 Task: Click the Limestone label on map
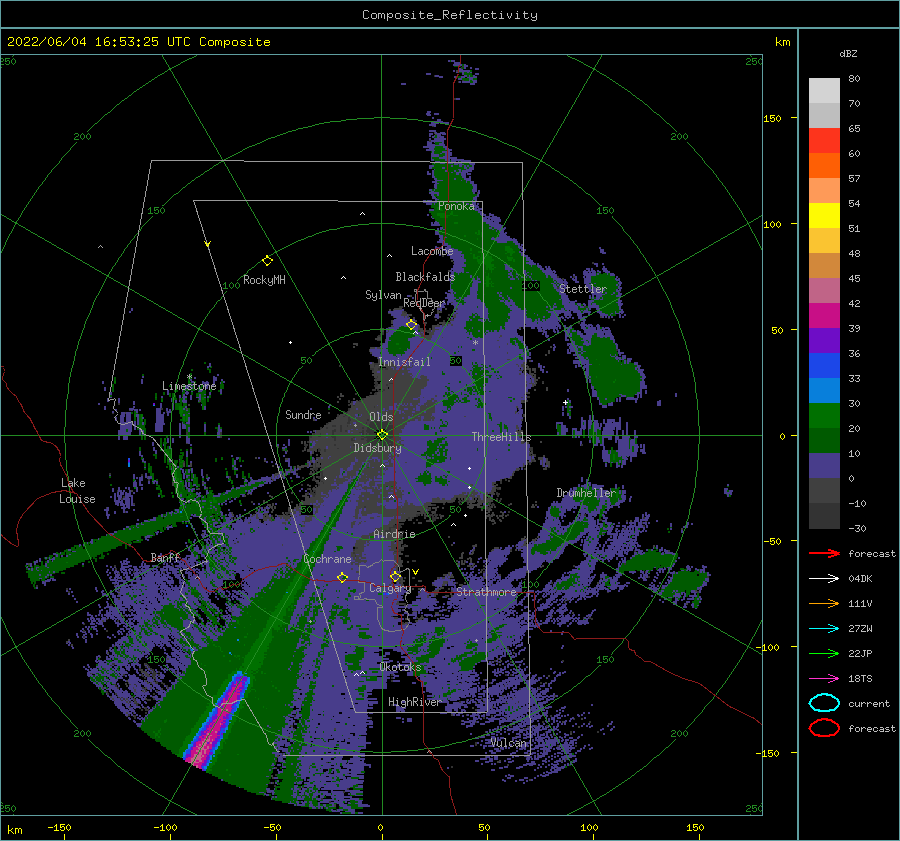(189, 386)
